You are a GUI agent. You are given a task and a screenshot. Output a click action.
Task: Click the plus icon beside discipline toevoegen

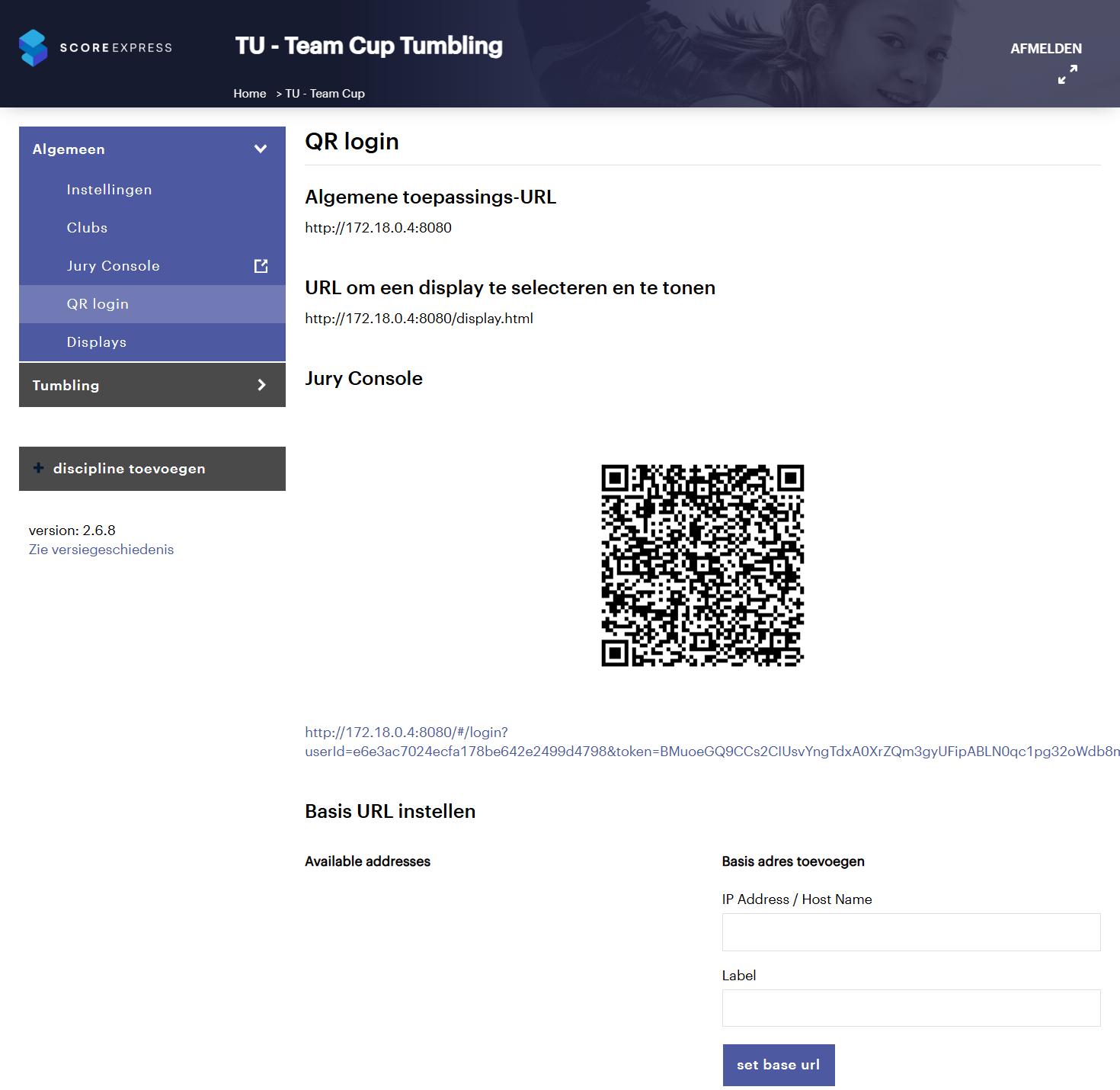[38, 468]
